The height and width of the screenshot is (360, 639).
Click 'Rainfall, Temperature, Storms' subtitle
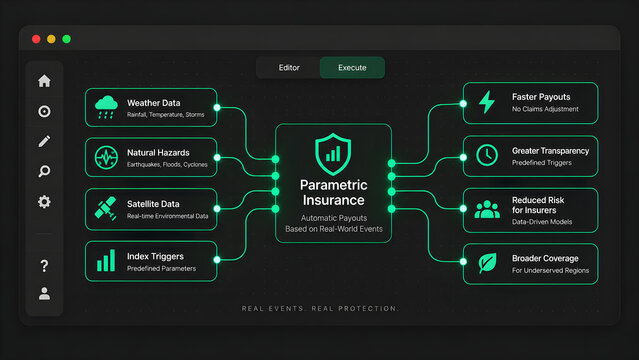coord(165,115)
